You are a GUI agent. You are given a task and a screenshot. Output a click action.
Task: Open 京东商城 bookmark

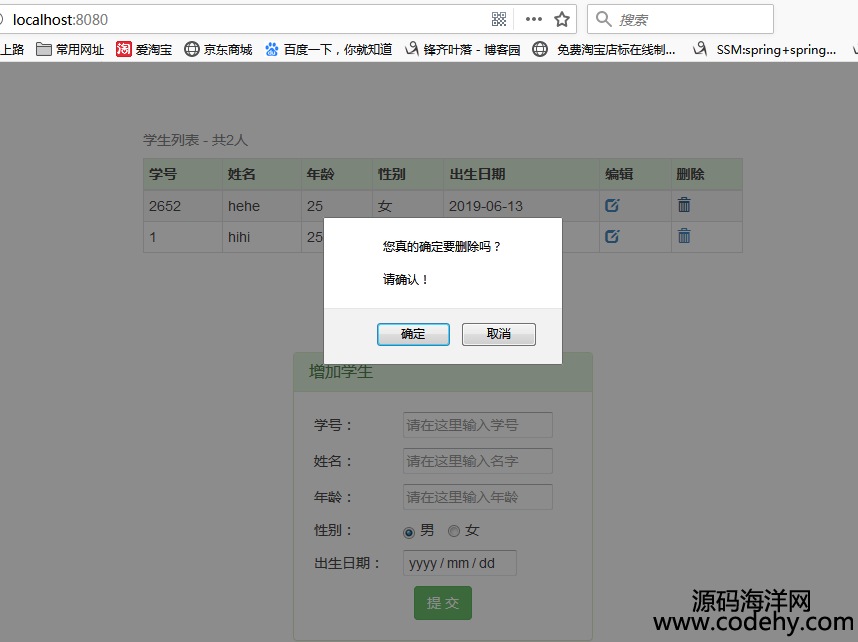[x=218, y=49]
